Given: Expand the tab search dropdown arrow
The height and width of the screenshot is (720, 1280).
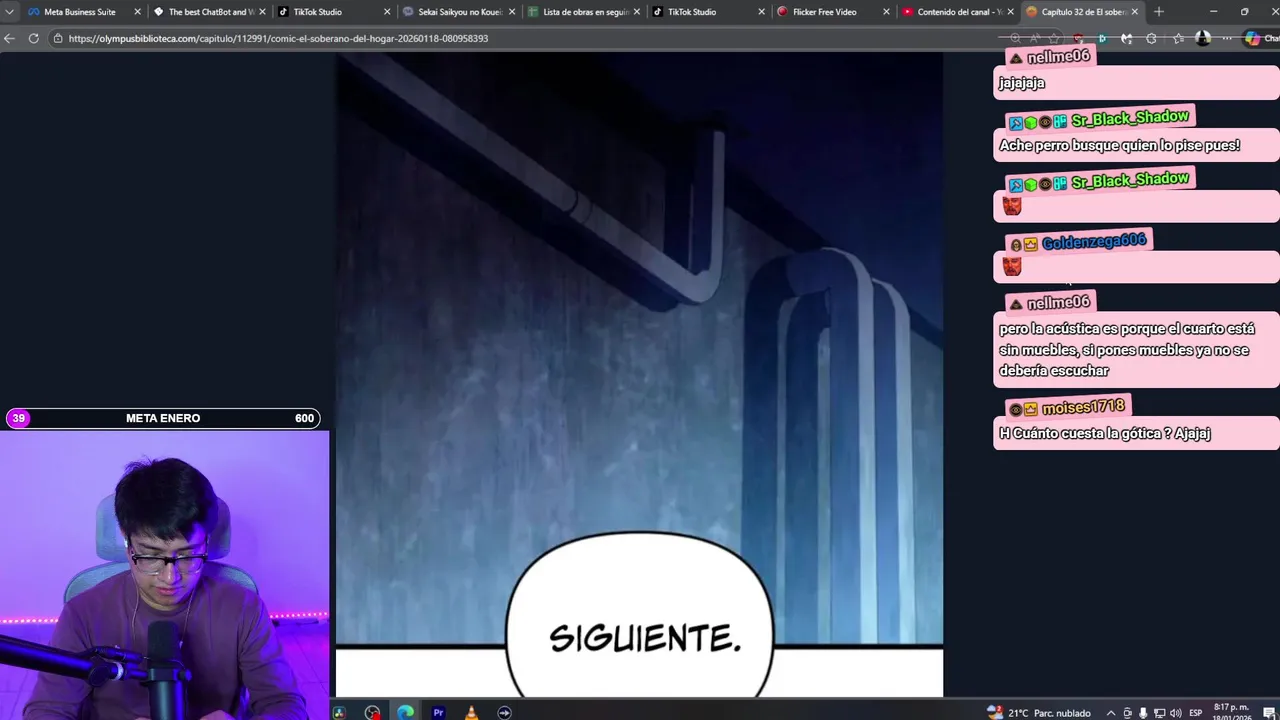Looking at the screenshot, I should pos(9,12).
